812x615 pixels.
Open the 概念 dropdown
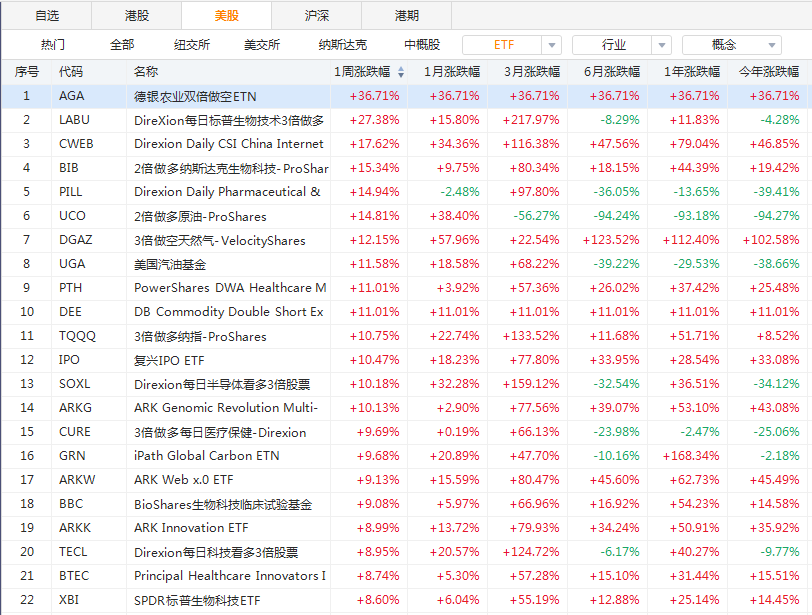point(732,45)
